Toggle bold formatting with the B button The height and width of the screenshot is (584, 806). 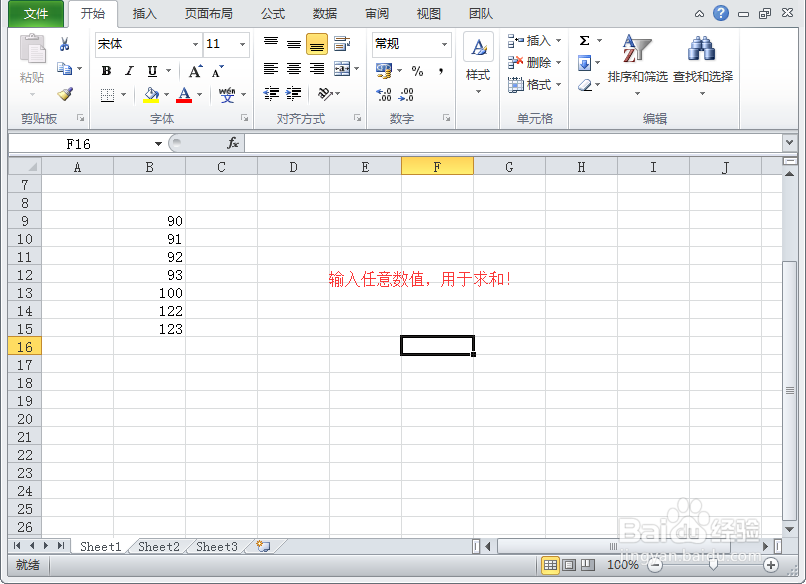[x=106, y=70]
